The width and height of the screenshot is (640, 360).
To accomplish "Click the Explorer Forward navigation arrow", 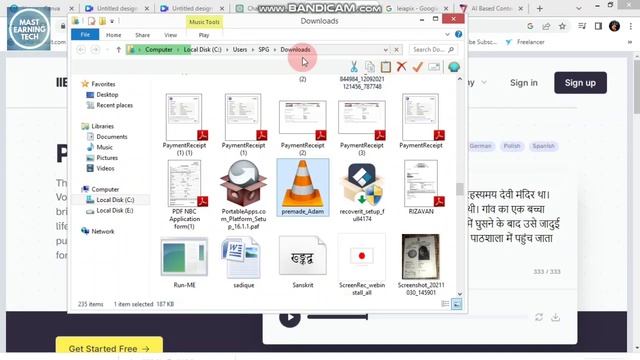I will pyautogui.click(x=95, y=50).
